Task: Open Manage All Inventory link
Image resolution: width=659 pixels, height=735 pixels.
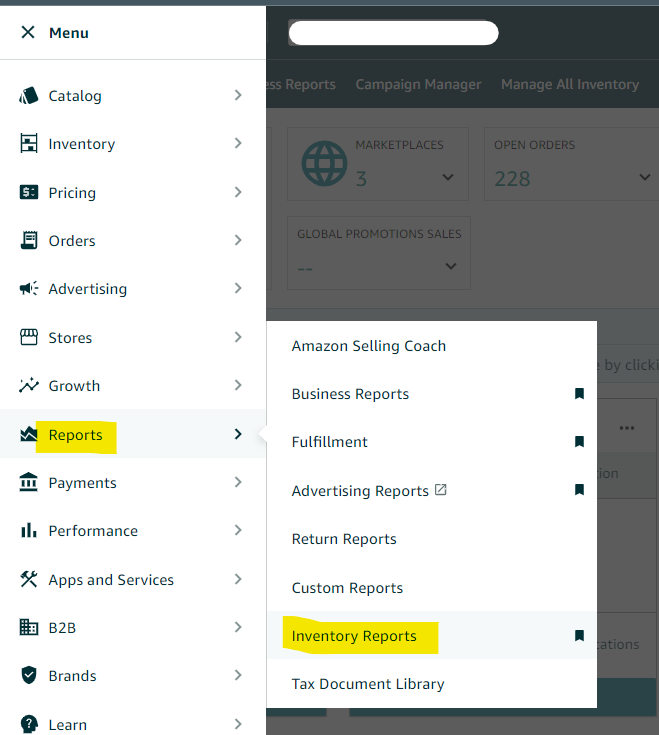Action: pyautogui.click(x=570, y=84)
